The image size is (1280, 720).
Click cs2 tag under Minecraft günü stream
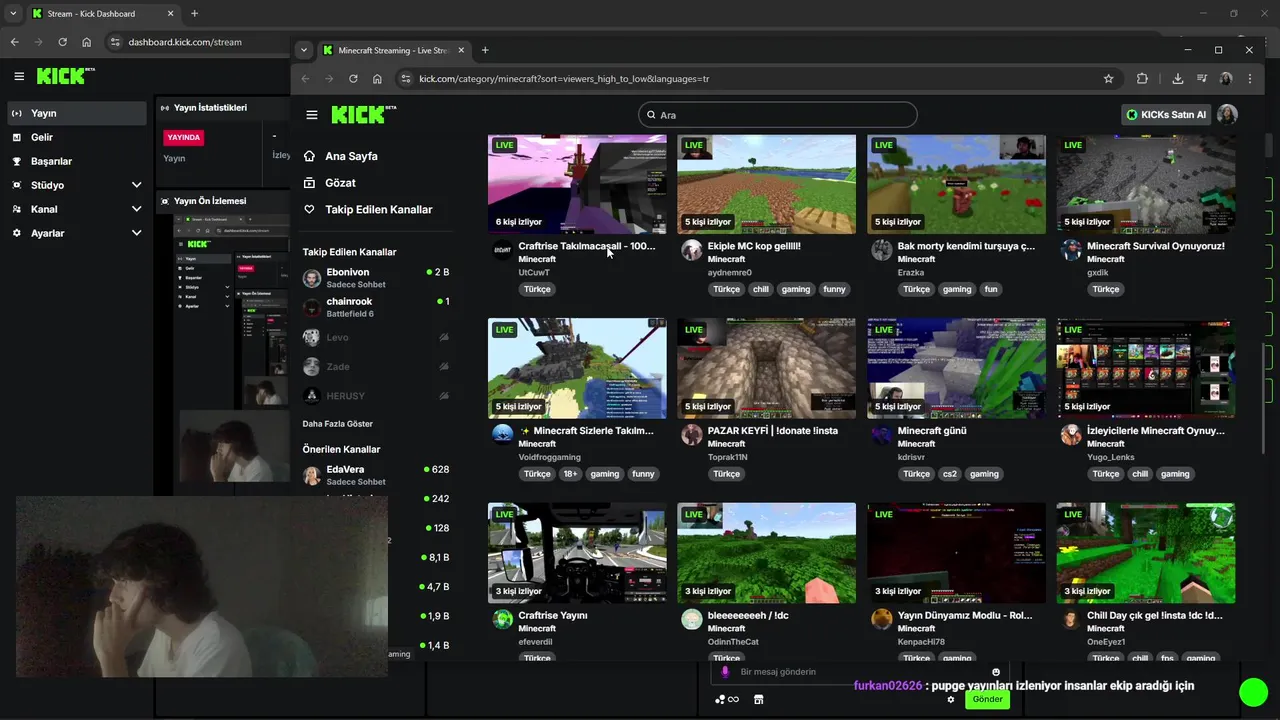(x=950, y=474)
